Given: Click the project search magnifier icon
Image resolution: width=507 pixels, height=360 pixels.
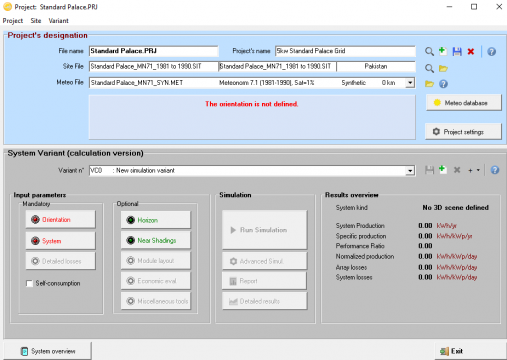Looking at the screenshot, I should pos(429,51).
